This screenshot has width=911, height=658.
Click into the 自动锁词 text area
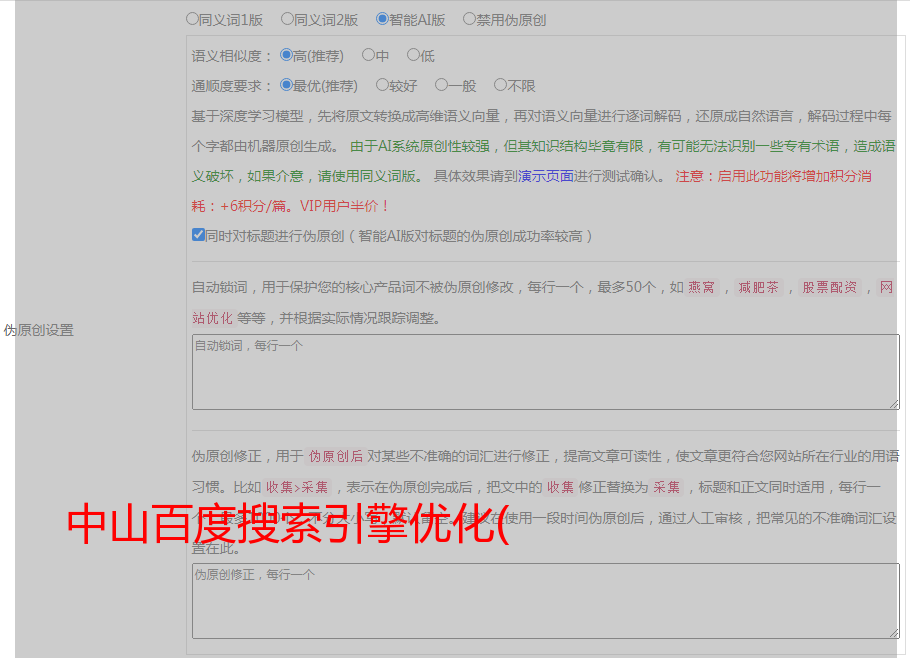(x=546, y=372)
